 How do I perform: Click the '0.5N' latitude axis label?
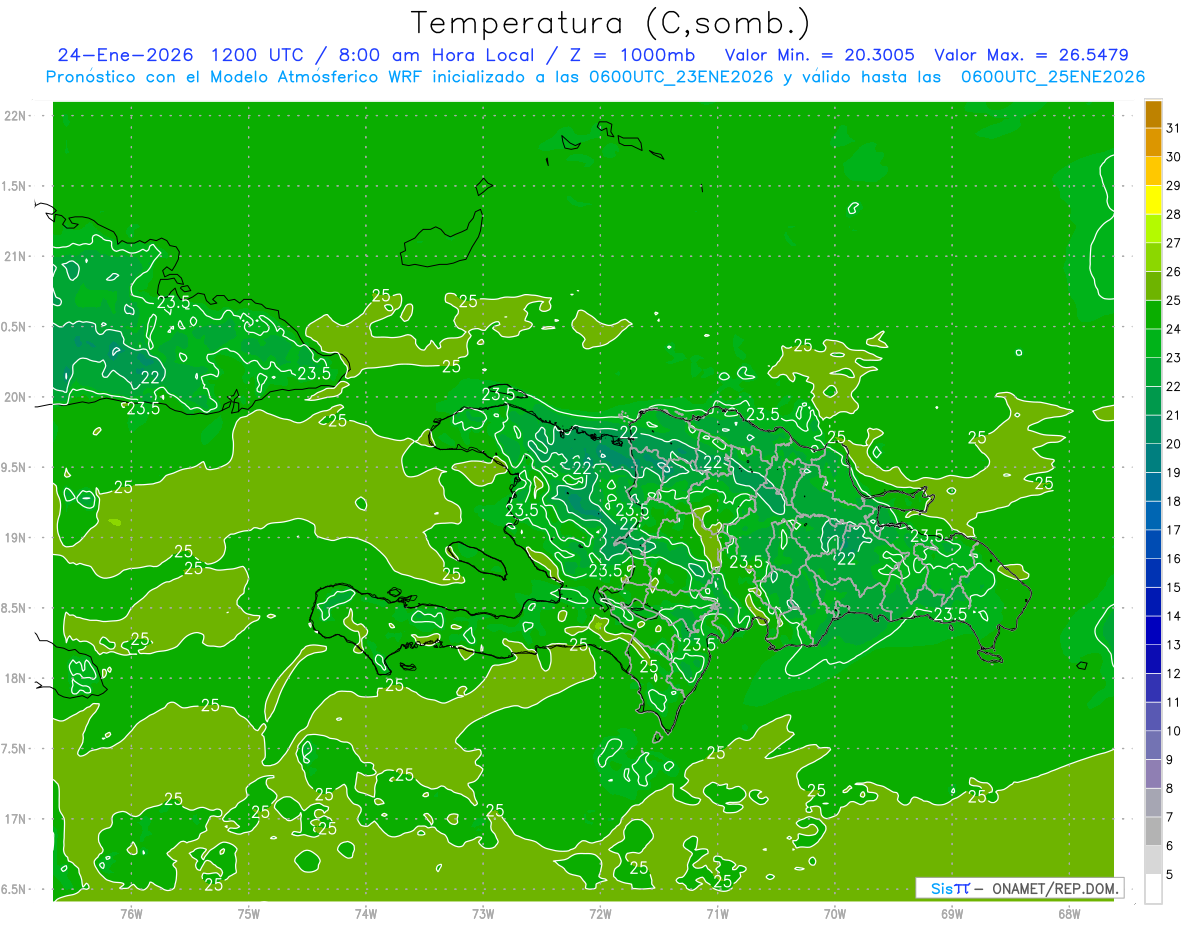point(15,327)
